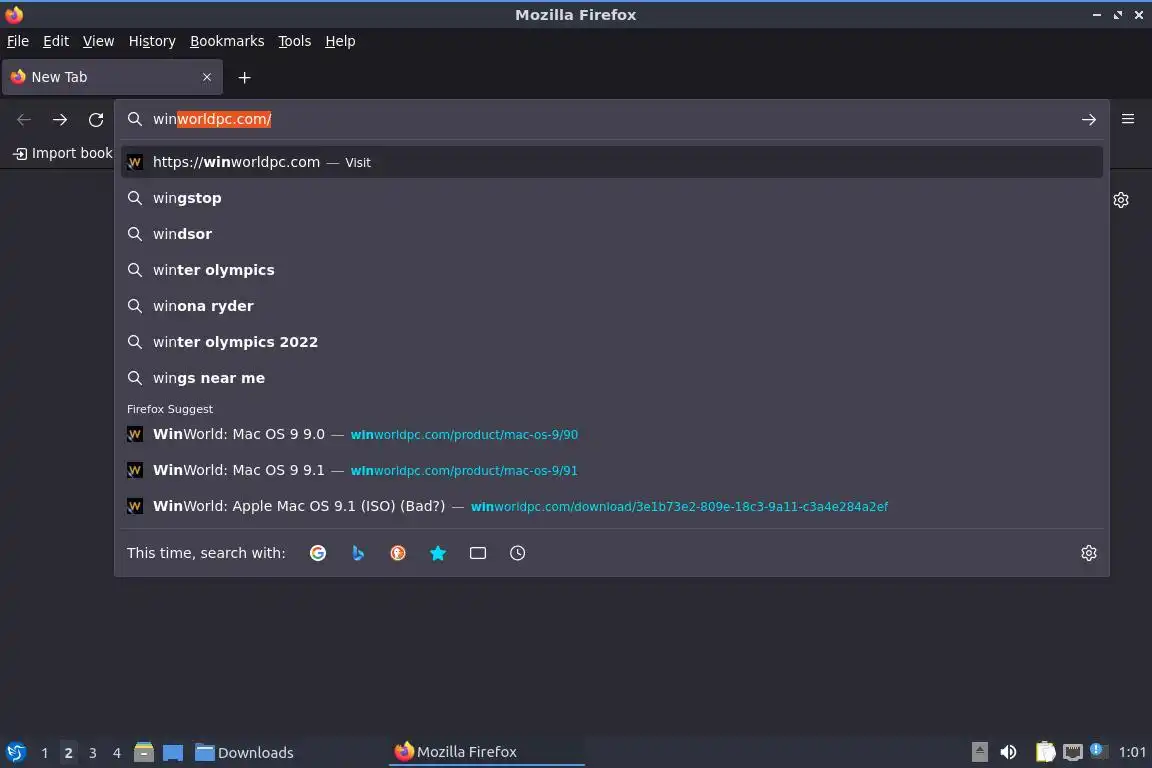This screenshot has height=768, width=1152.
Task: Search with Bing one-off icon
Action: pos(358,553)
